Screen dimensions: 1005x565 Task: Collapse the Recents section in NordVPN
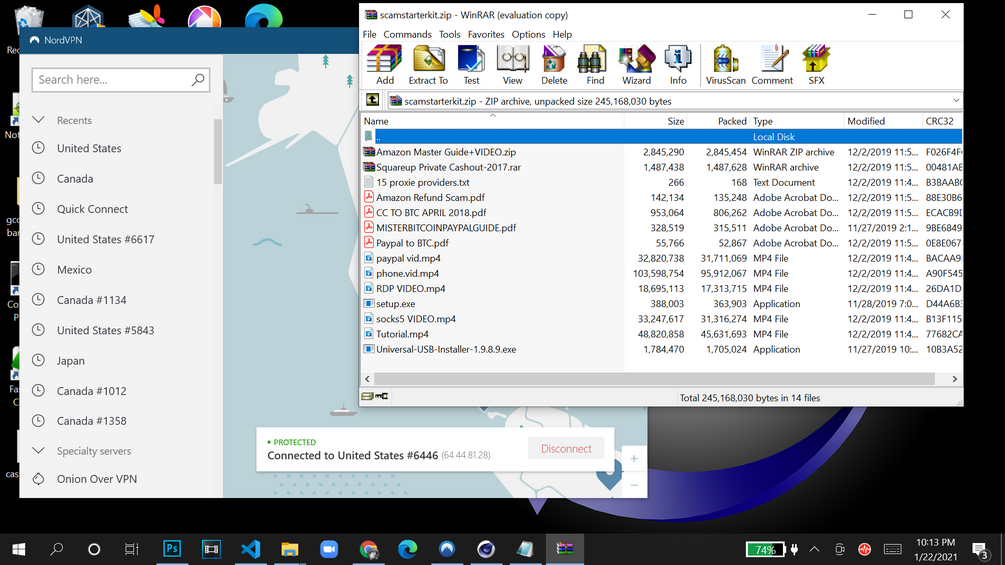[38, 120]
